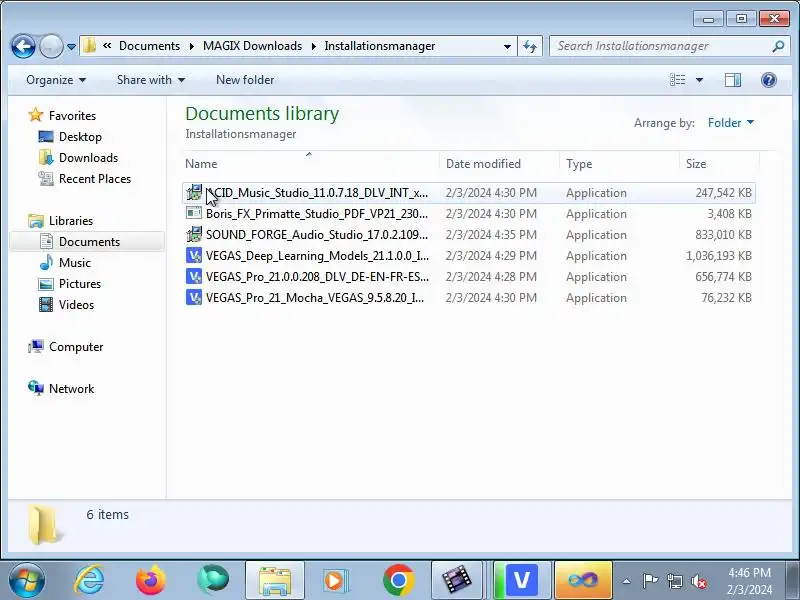Launch Firefox from taskbar
Viewport: 800px width, 600px height.
pos(151,581)
